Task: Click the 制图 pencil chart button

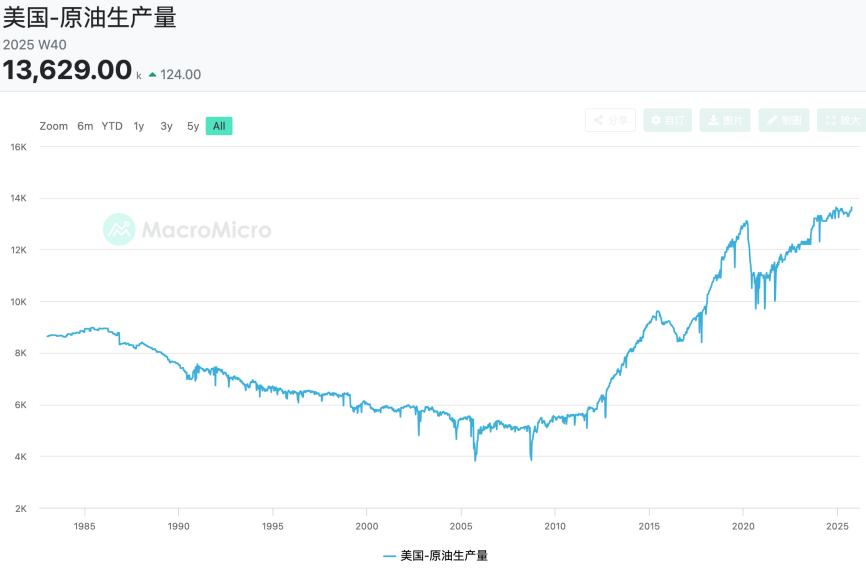Action: pos(784,120)
